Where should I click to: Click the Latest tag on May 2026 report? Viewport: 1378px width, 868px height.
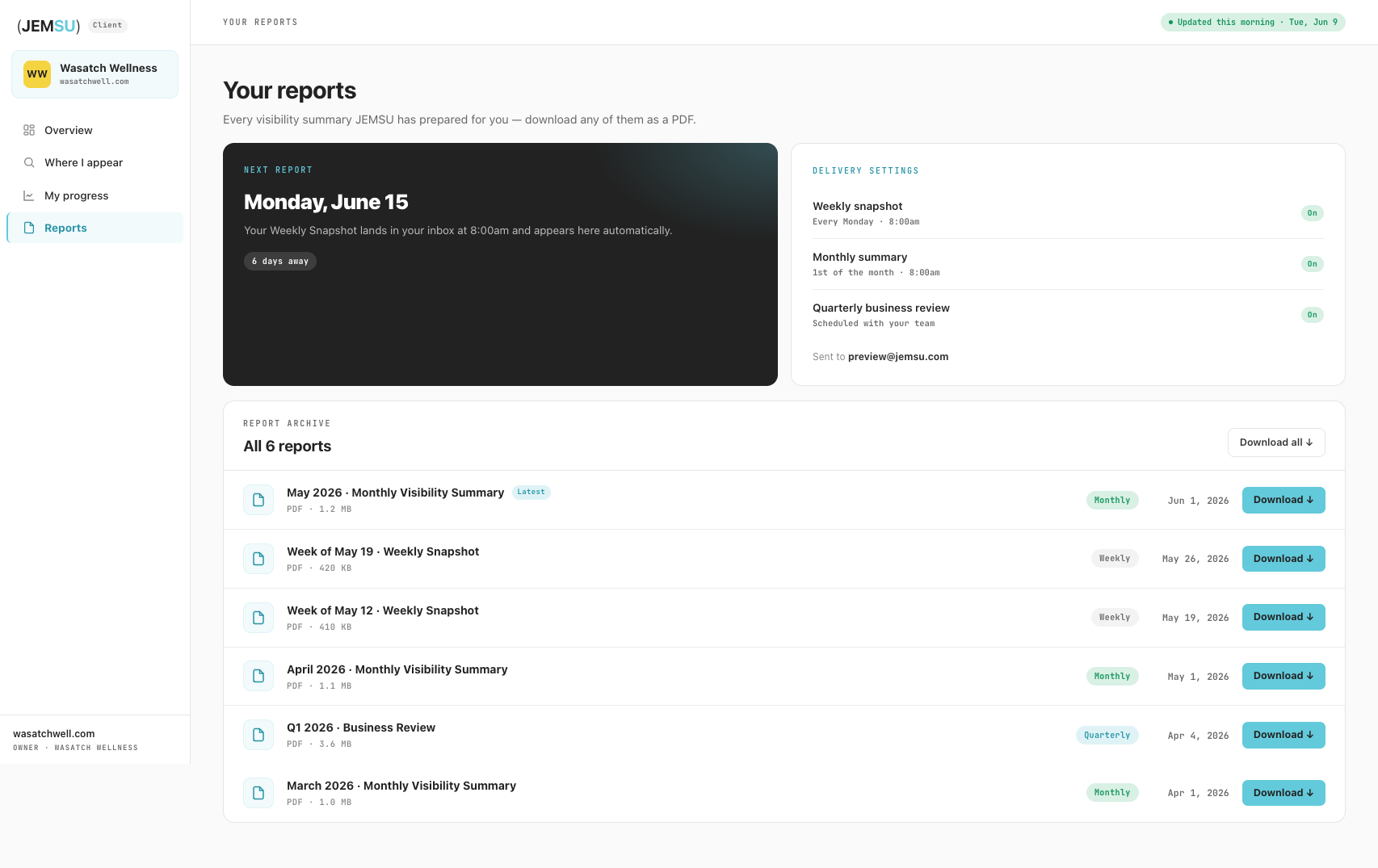(x=531, y=492)
